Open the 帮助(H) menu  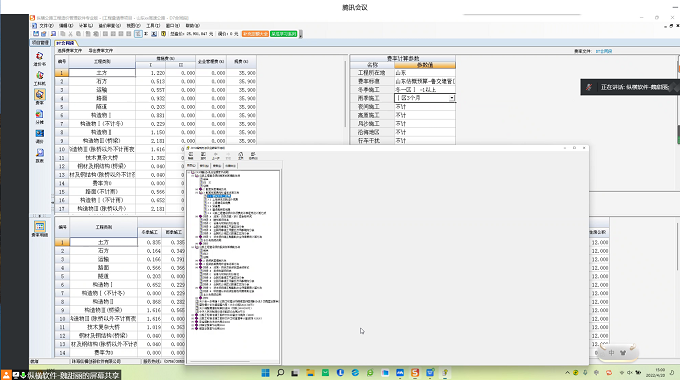click(193, 26)
